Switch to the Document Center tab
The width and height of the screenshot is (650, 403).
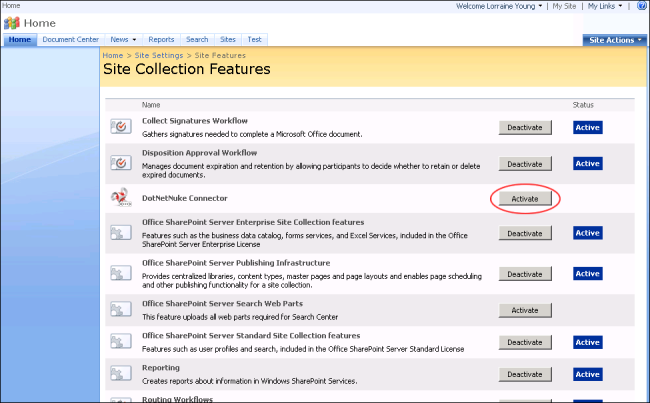click(x=71, y=39)
